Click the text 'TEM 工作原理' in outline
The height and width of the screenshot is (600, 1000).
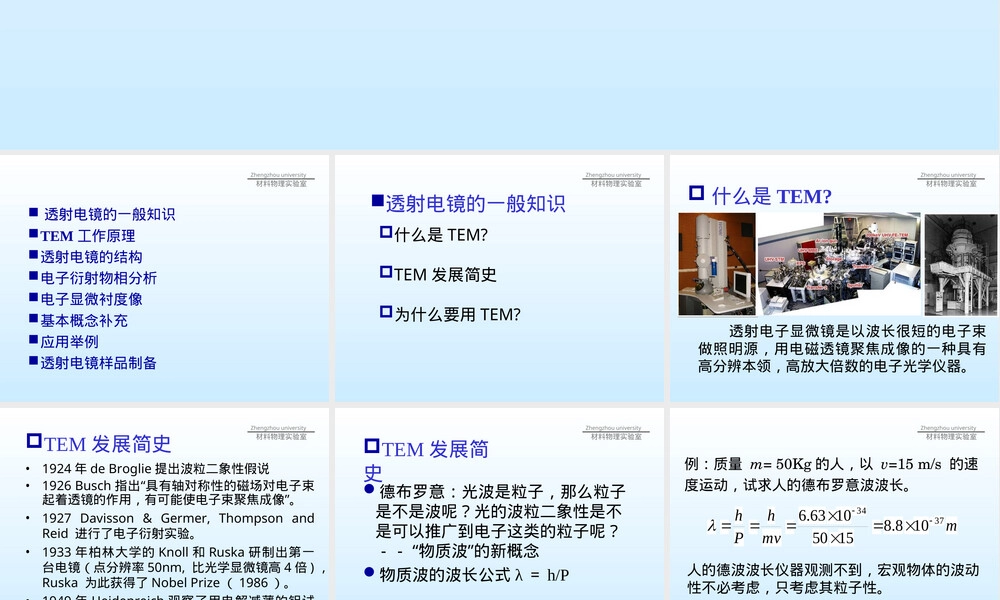(x=88, y=236)
